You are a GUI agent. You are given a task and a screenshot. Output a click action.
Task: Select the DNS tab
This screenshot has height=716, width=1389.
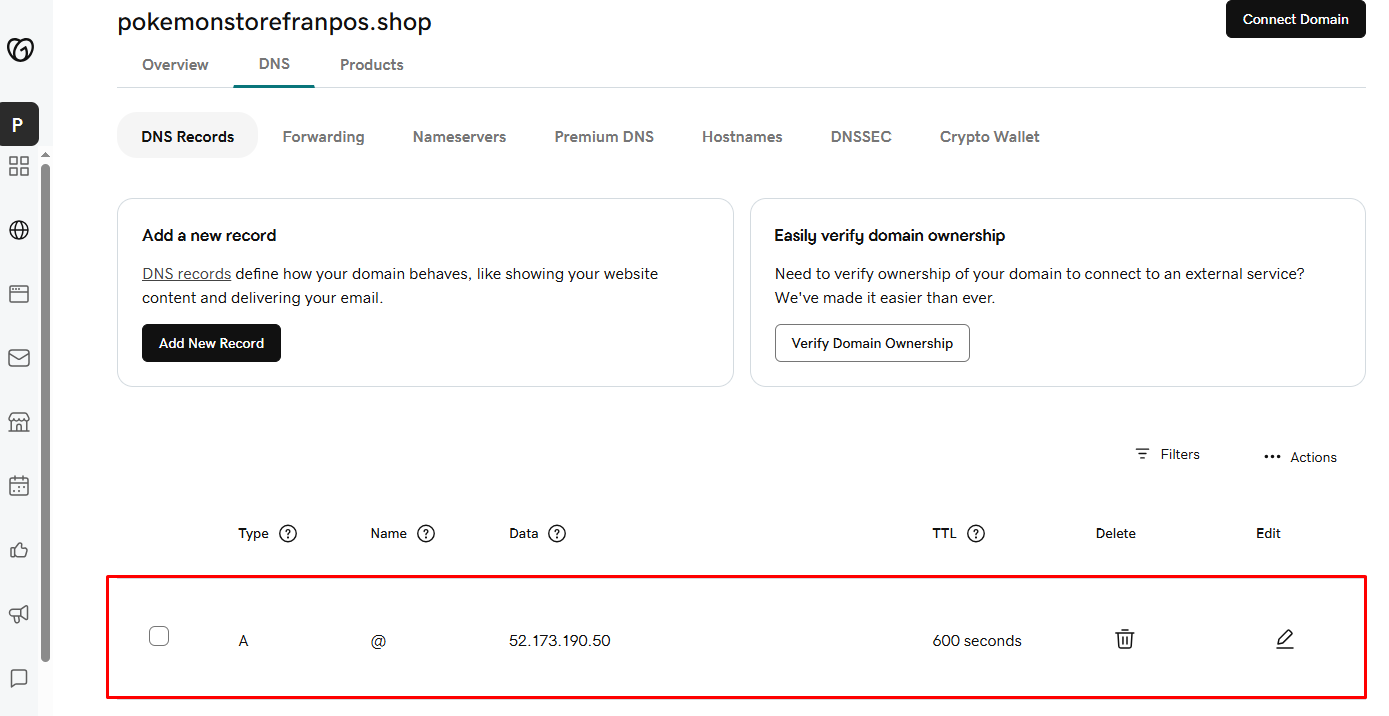click(x=274, y=63)
